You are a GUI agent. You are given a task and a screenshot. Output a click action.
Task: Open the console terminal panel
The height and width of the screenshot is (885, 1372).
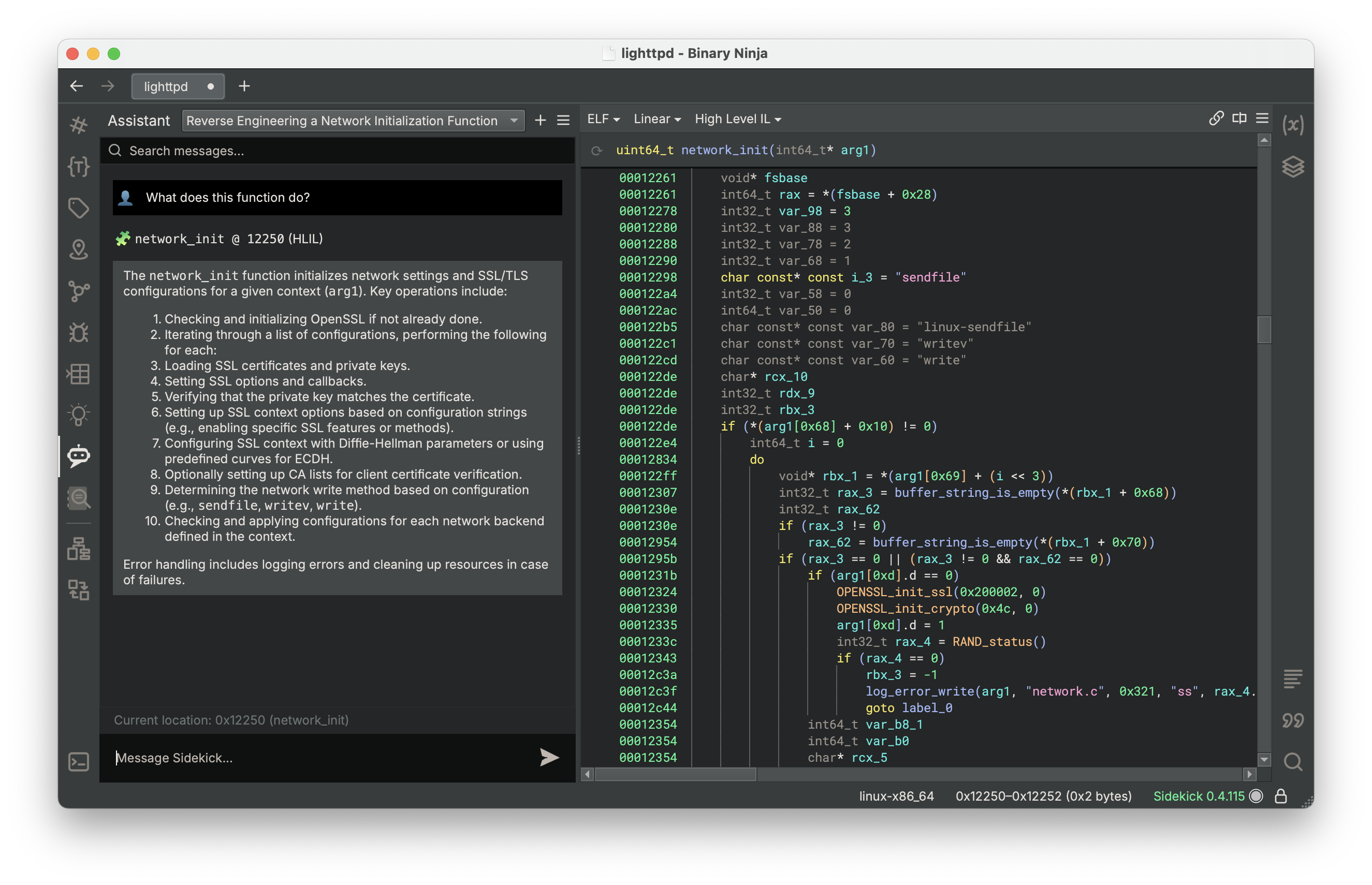[79, 762]
